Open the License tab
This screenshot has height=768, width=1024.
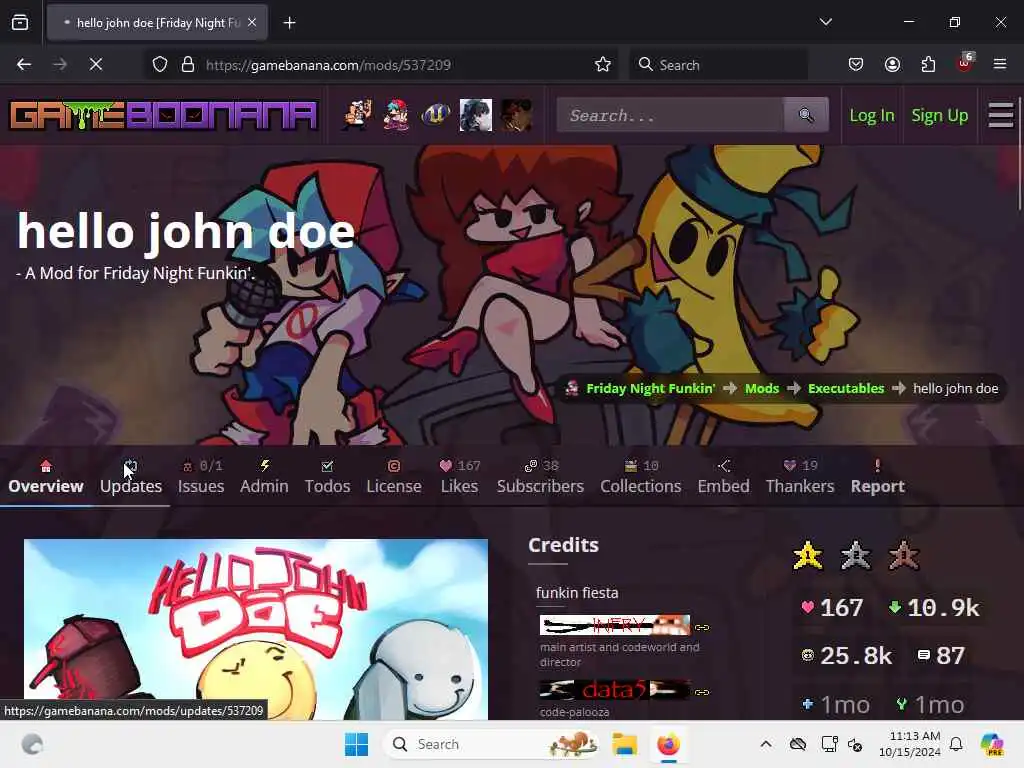coord(394,478)
